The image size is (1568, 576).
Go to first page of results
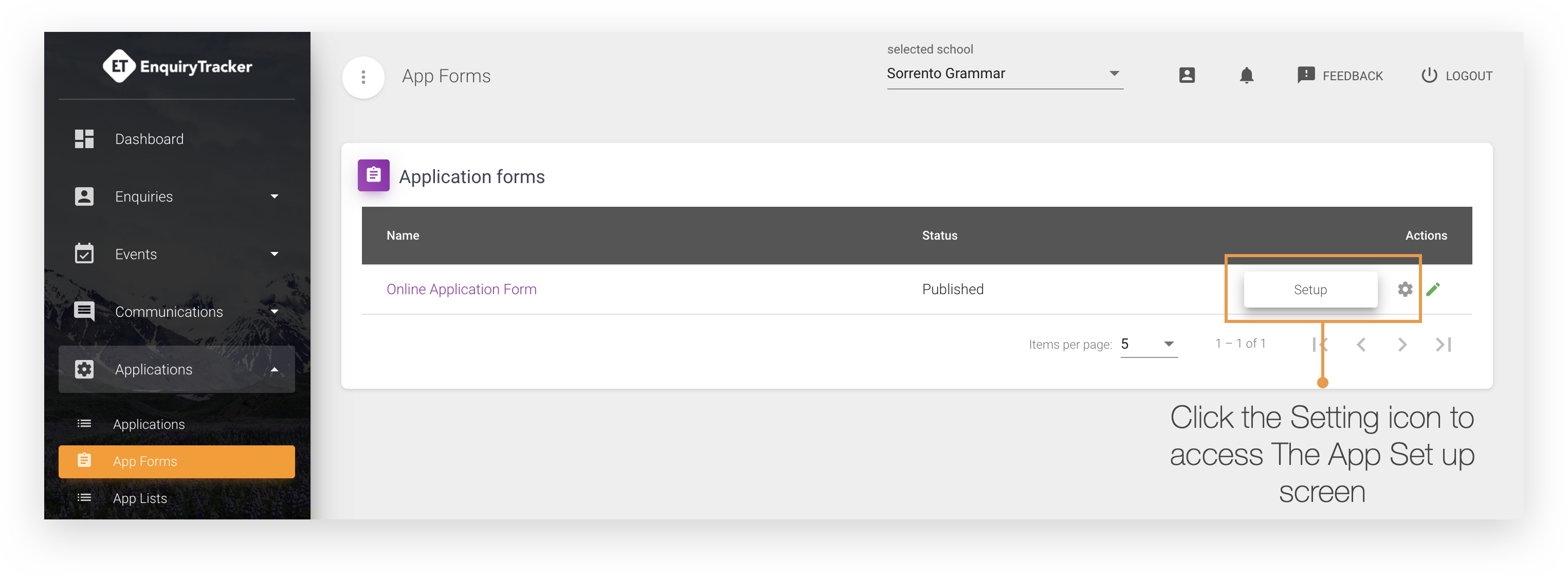pyautogui.click(x=1320, y=345)
